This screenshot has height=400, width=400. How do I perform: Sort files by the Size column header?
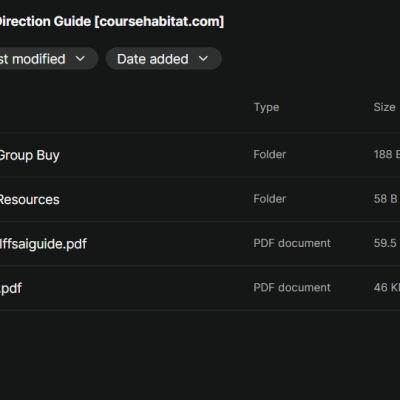pyautogui.click(x=384, y=107)
